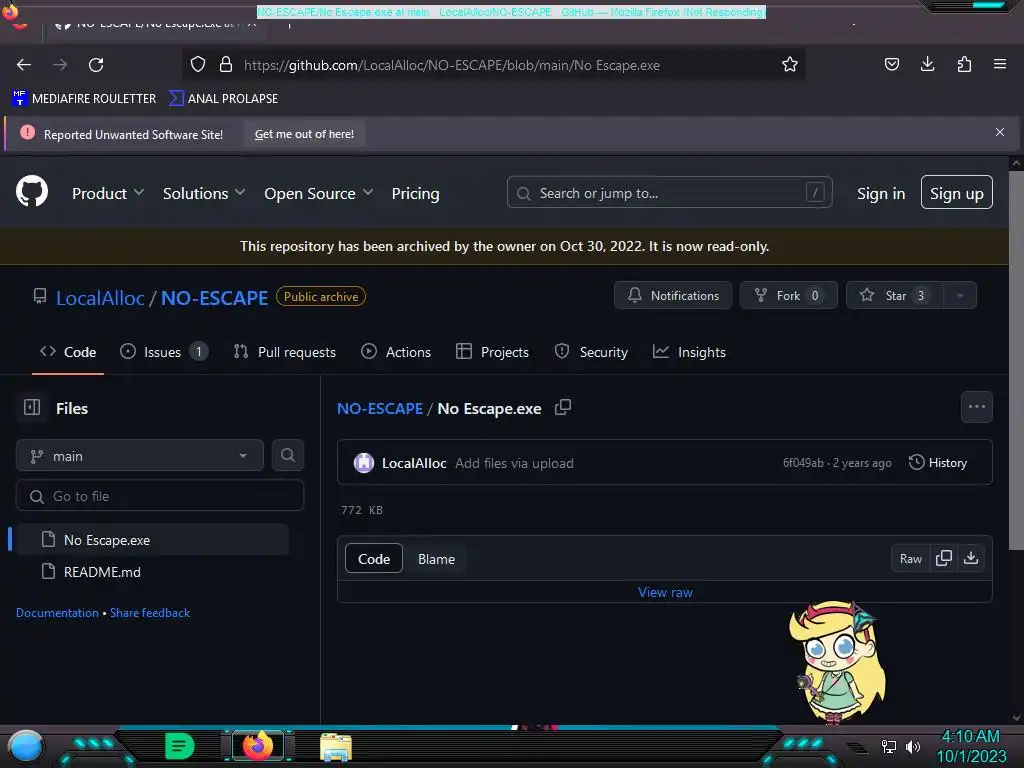The image size is (1024, 768).
Task: Search files with the magnifier button
Action: [287, 455]
